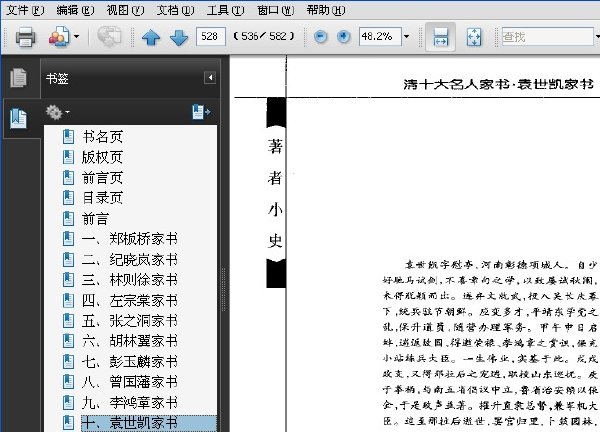600x432 pixels.
Task: Click bookmark icon beside 郑板桥家书
Action: pyautogui.click(x=68, y=239)
